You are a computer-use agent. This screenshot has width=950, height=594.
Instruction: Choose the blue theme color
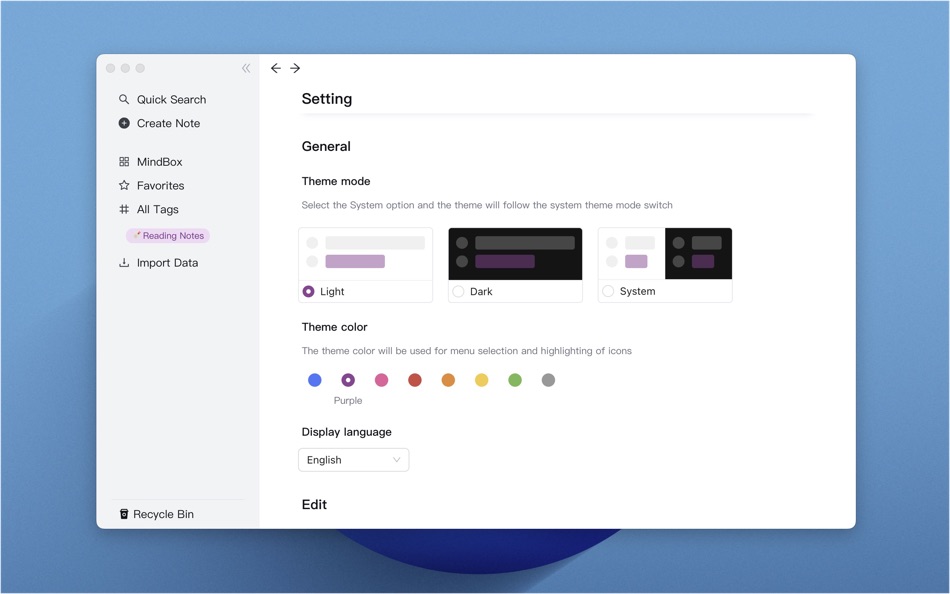pyautogui.click(x=314, y=380)
